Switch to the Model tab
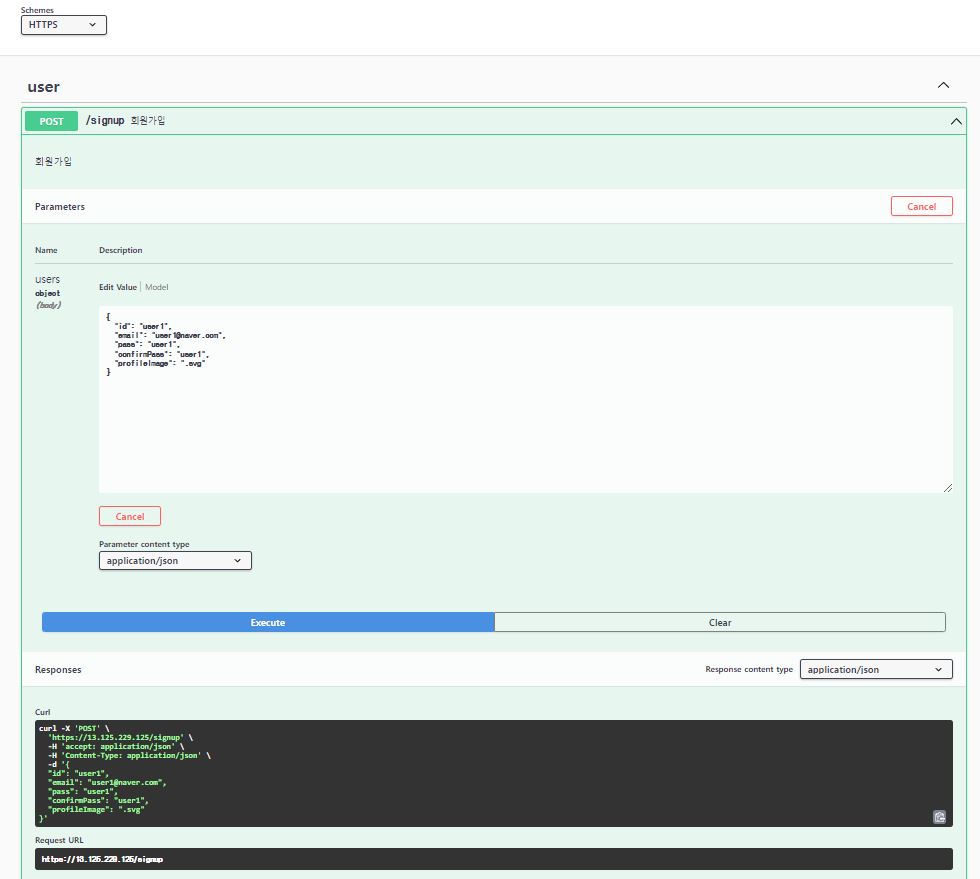Image resolution: width=980 pixels, height=879 pixels. pyautogui.click(x=157, y=287)
